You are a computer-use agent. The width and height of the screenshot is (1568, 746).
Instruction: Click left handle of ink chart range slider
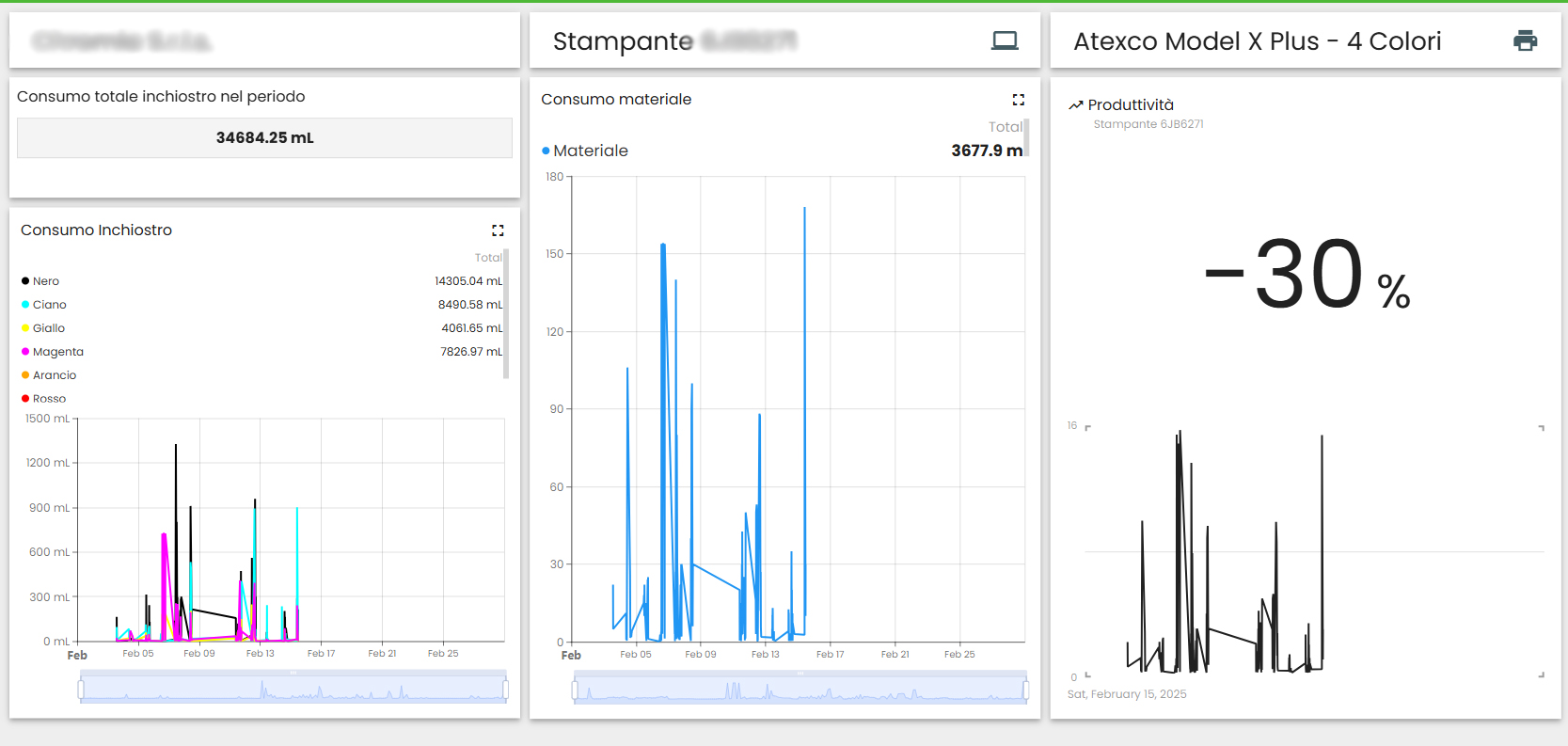coord(81,690)
